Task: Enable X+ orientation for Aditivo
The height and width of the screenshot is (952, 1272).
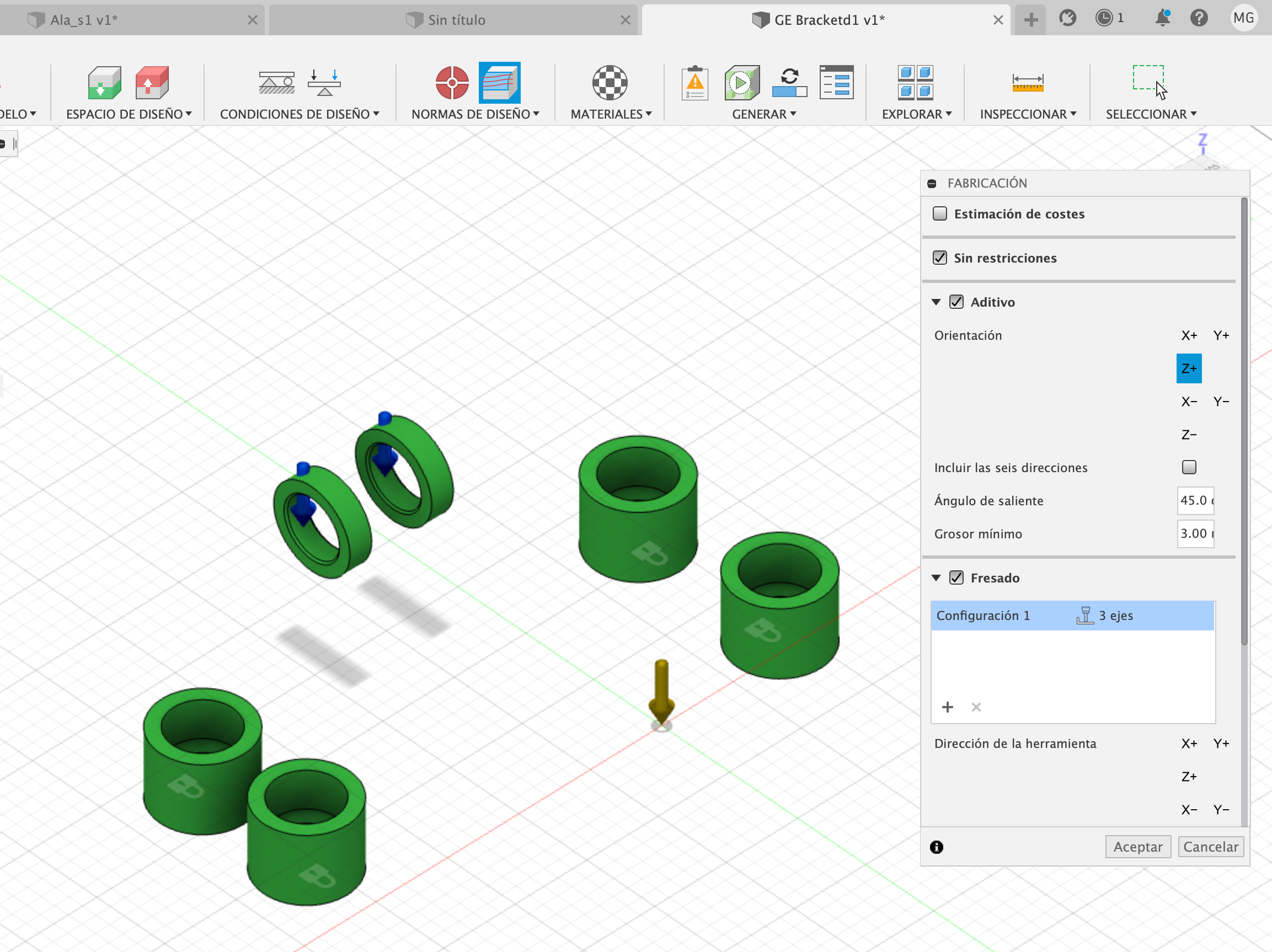Action: pyautogui.click(x=1189, y=335)
